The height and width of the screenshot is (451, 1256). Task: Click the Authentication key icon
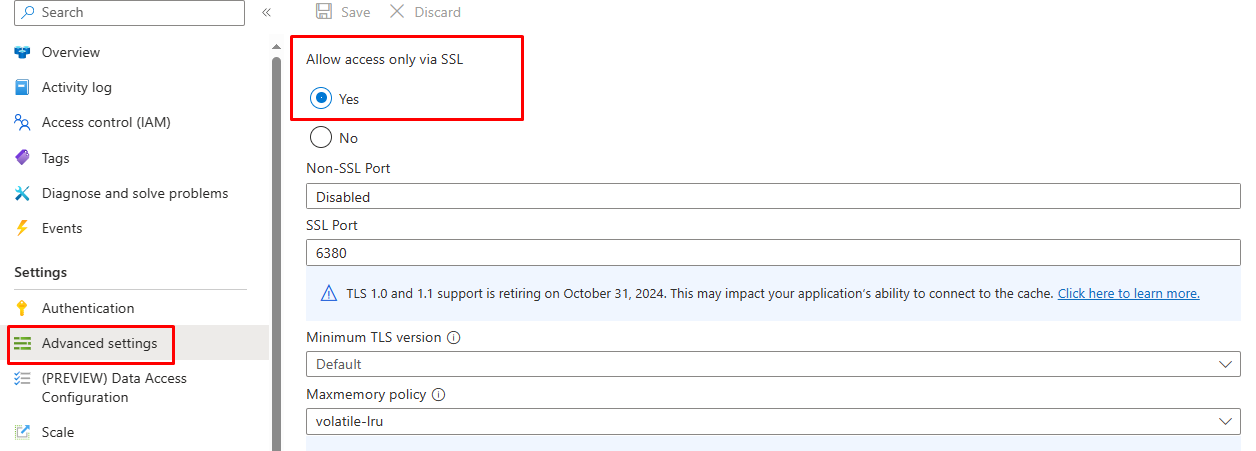(x=22, y=308)
